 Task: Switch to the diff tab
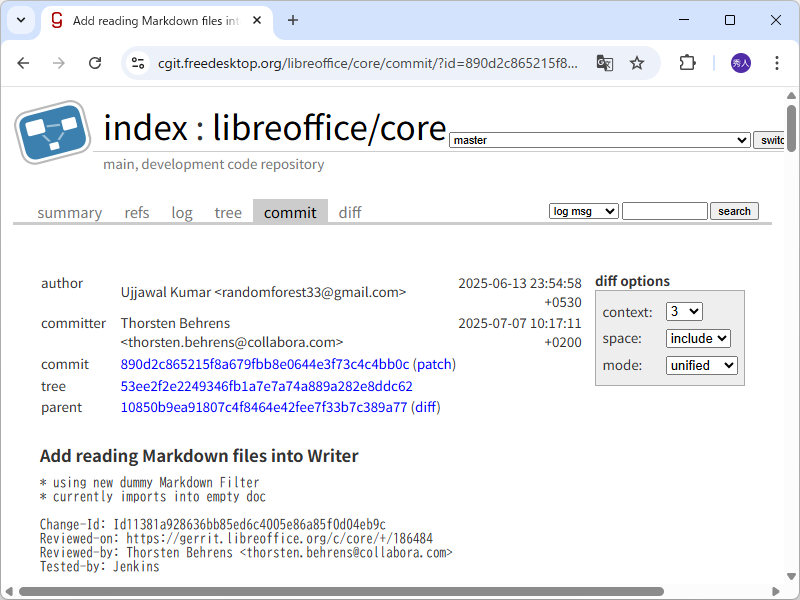349,212
